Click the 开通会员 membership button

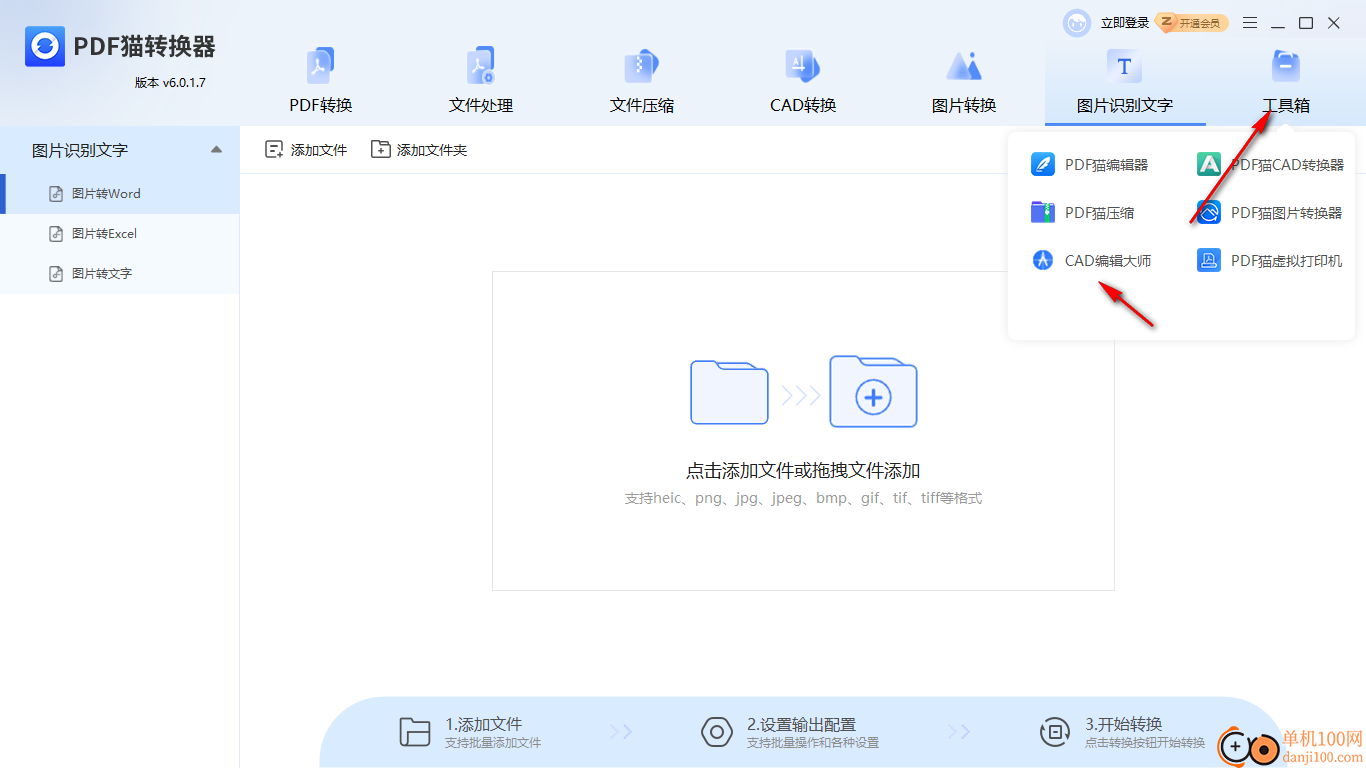point(1192,23)
